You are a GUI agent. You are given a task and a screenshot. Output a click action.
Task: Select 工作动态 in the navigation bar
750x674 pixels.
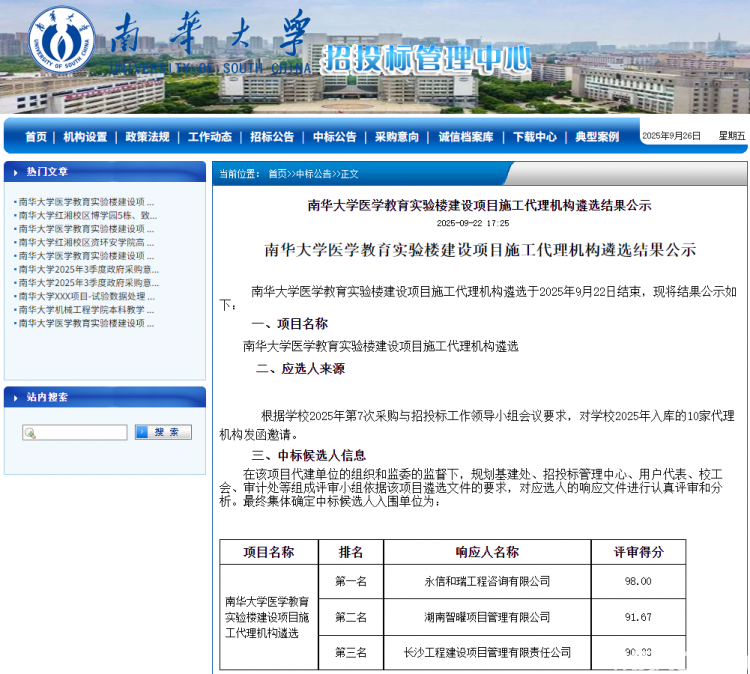coord(210,137)
